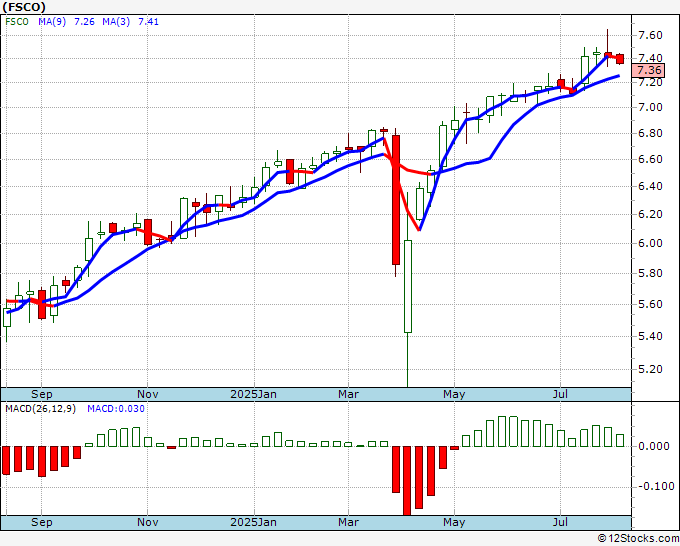Click the large red April crash candlestick
The width and height of the screenshot is (680, 546).
point(396,200)
